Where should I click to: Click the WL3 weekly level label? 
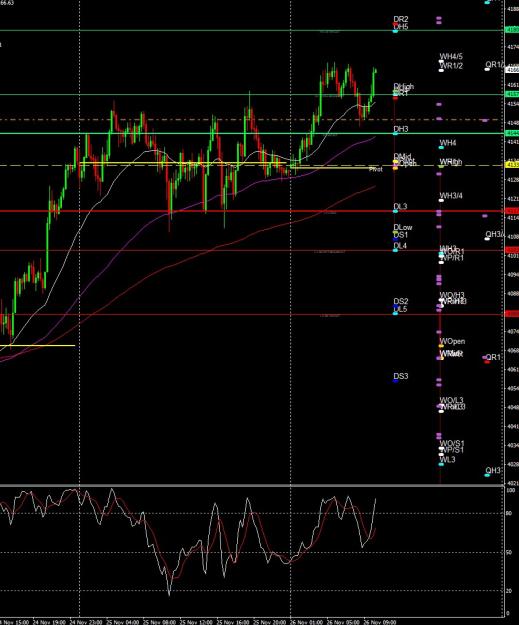(x=447, y=460)
